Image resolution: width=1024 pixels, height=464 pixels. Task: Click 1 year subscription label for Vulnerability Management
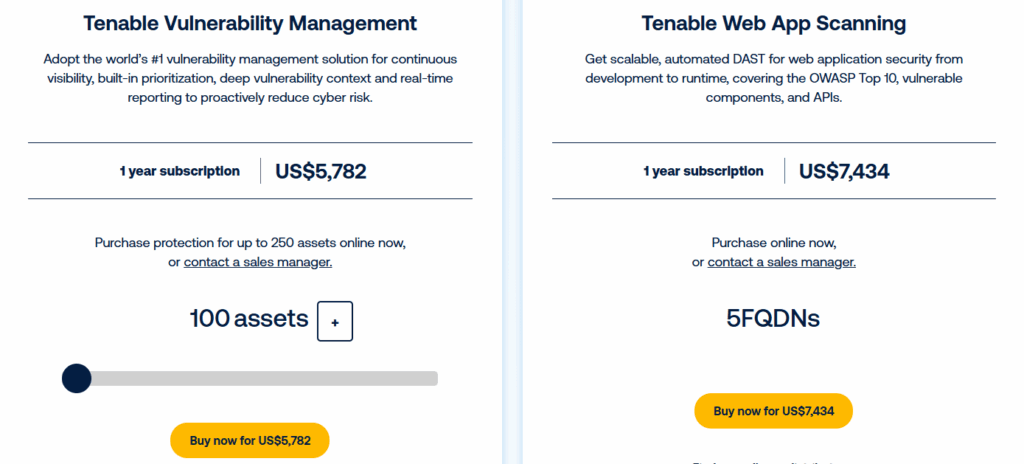pos(180,171)
